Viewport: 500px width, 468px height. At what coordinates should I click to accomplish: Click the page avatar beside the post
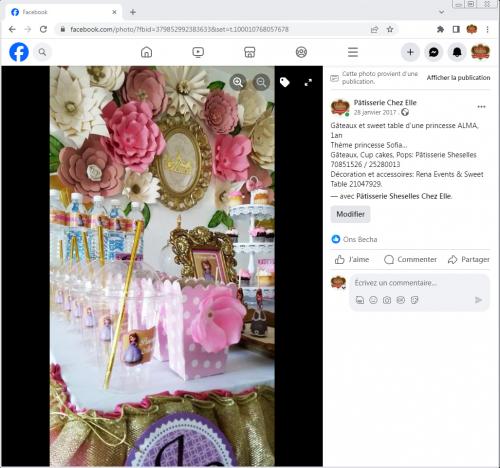coord(340,107)
